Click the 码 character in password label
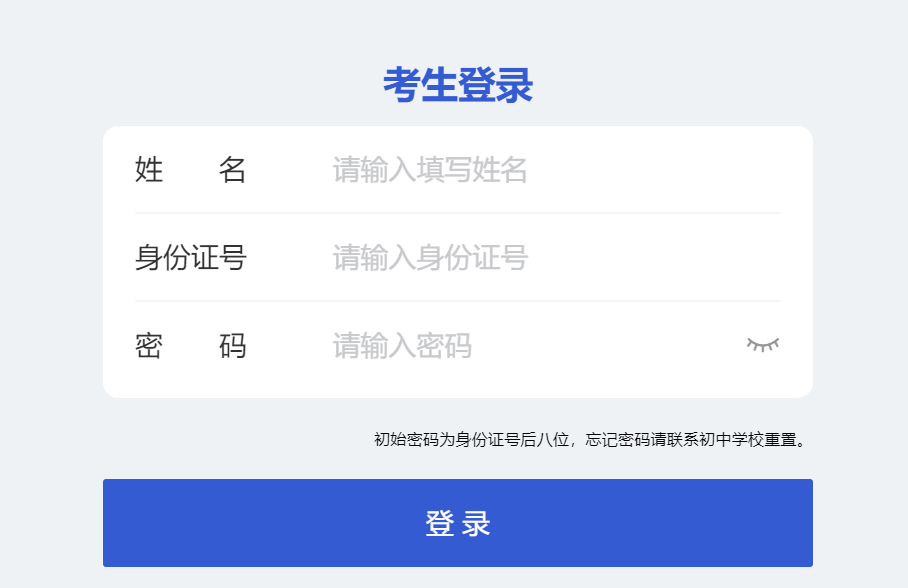The height and width of the screenshot is (588, 908). pyautogui.click(x=232, y=346)
